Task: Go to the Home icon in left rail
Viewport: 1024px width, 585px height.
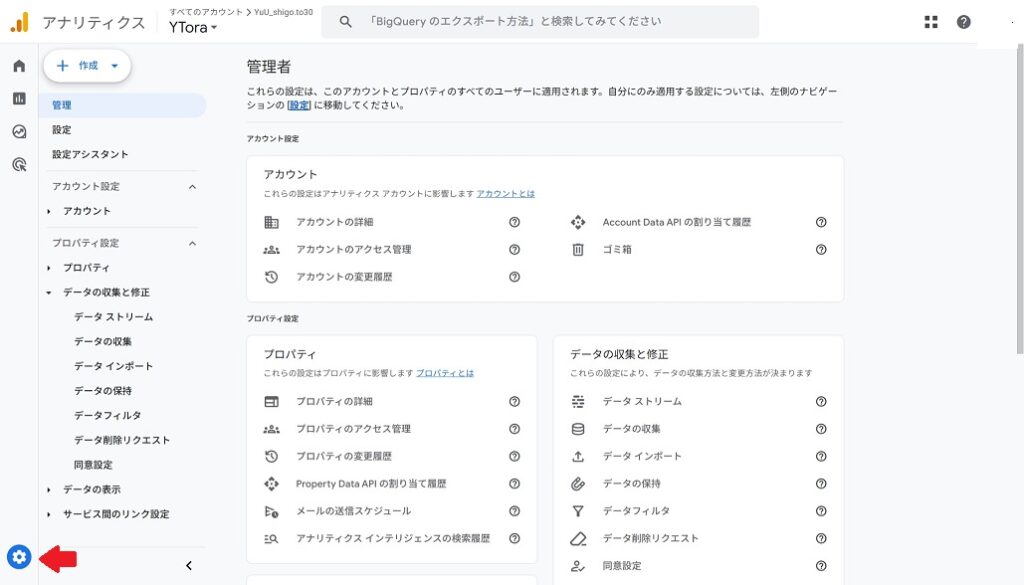Action: [x=19, y=66]
